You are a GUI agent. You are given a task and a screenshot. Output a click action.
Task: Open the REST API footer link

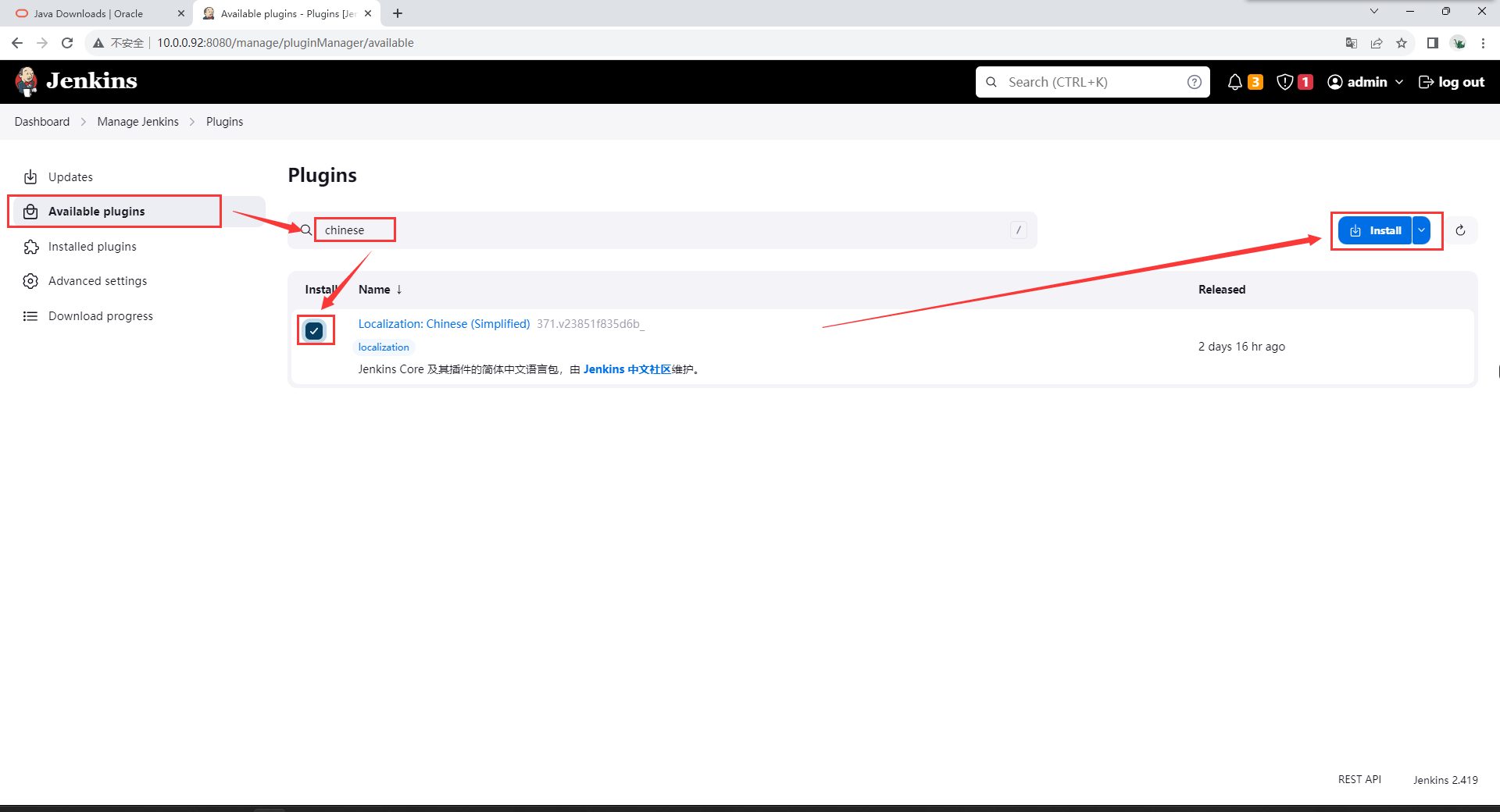pos(1359,779)
